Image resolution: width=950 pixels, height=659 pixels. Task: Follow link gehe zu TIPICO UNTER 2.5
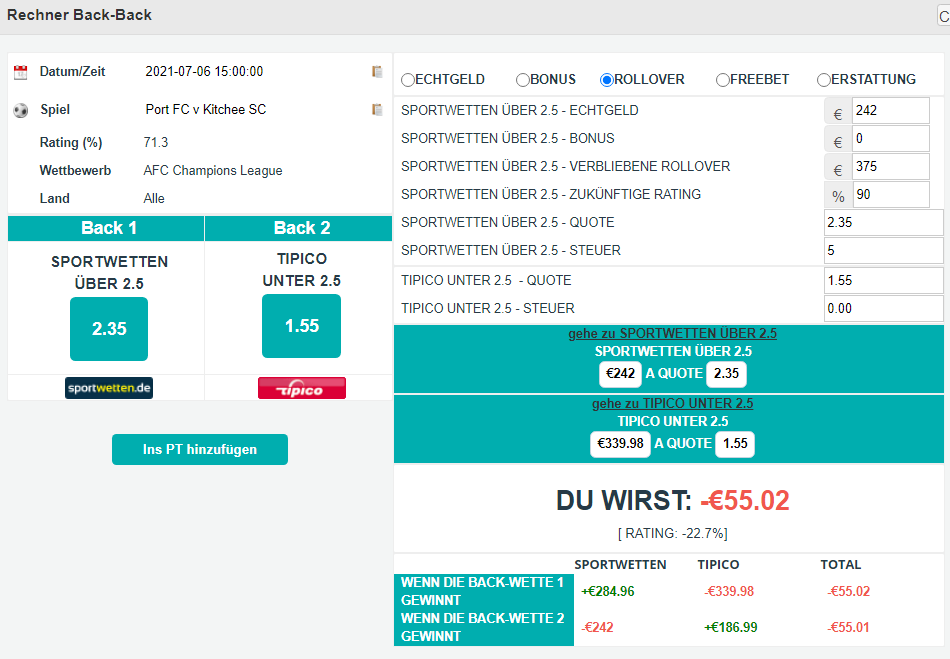673,403
